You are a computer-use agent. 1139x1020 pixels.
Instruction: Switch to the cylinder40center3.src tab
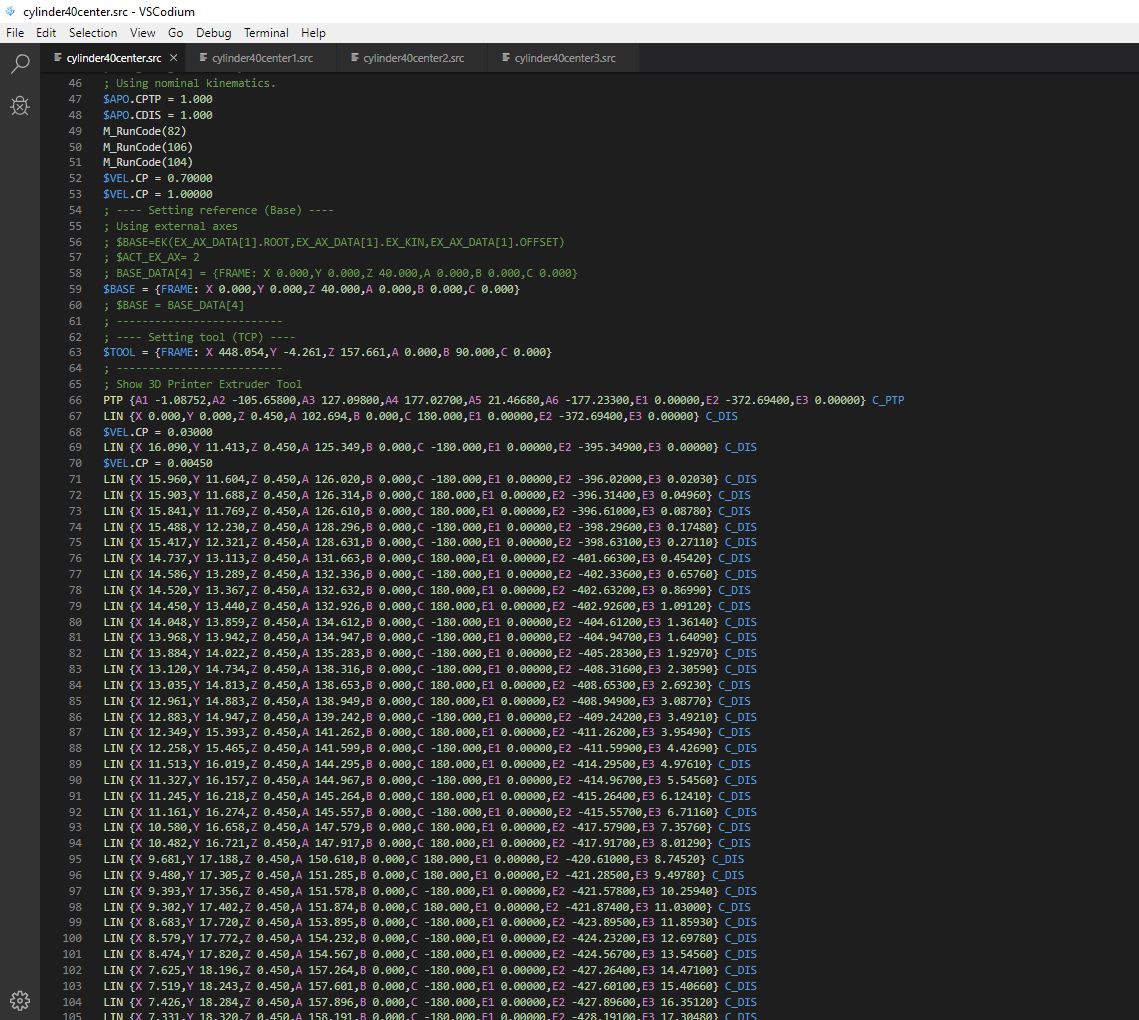(x=565, y=58)
